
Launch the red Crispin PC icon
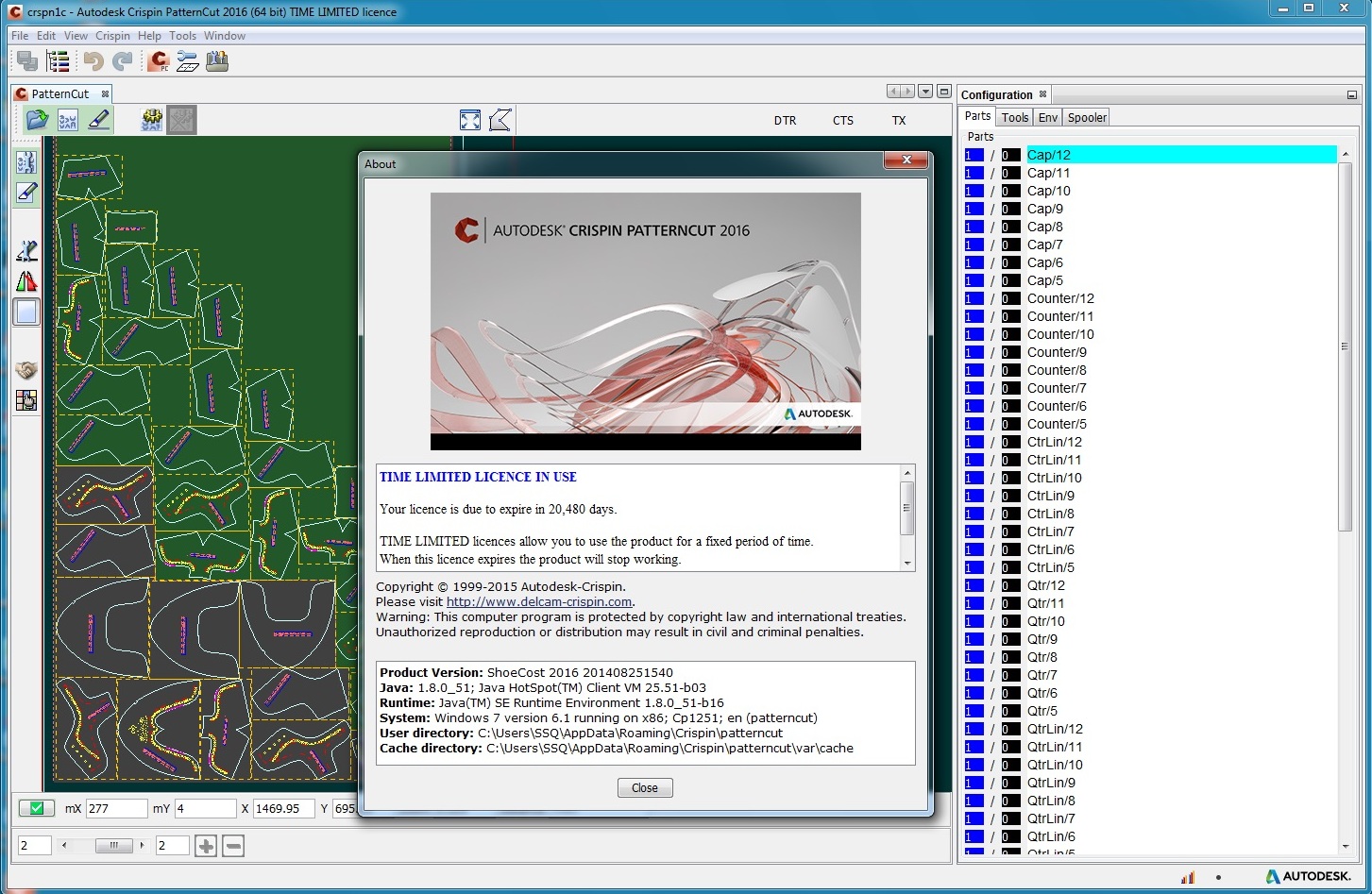tap(159, 61)
